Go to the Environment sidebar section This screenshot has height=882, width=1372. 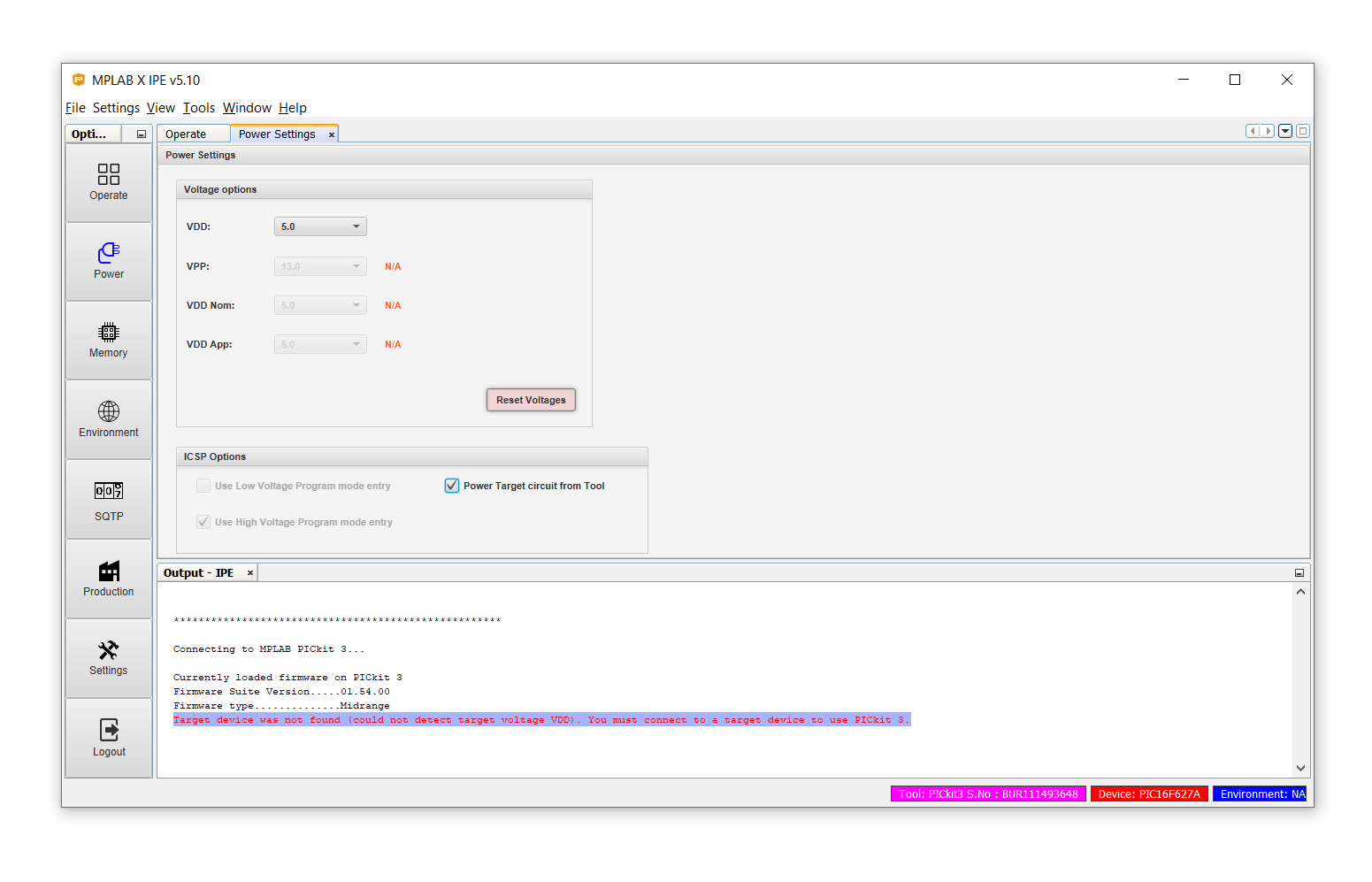[108, 419]
